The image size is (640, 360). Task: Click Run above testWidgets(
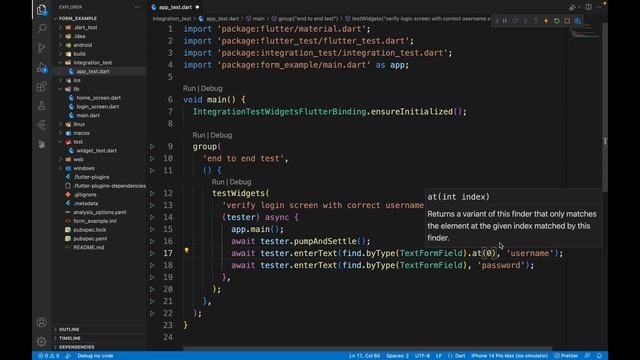pos(218,182)
